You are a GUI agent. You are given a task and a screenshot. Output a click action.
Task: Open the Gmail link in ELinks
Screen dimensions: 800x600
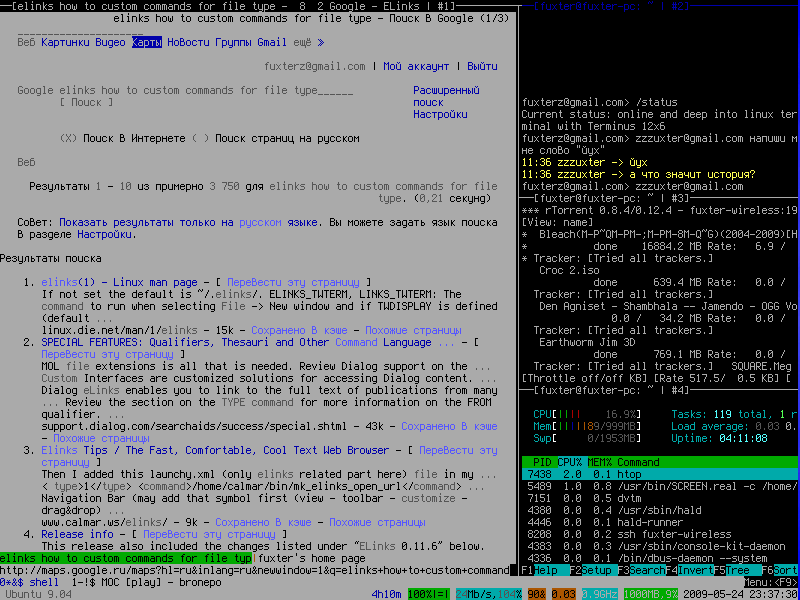coord(272,42)
